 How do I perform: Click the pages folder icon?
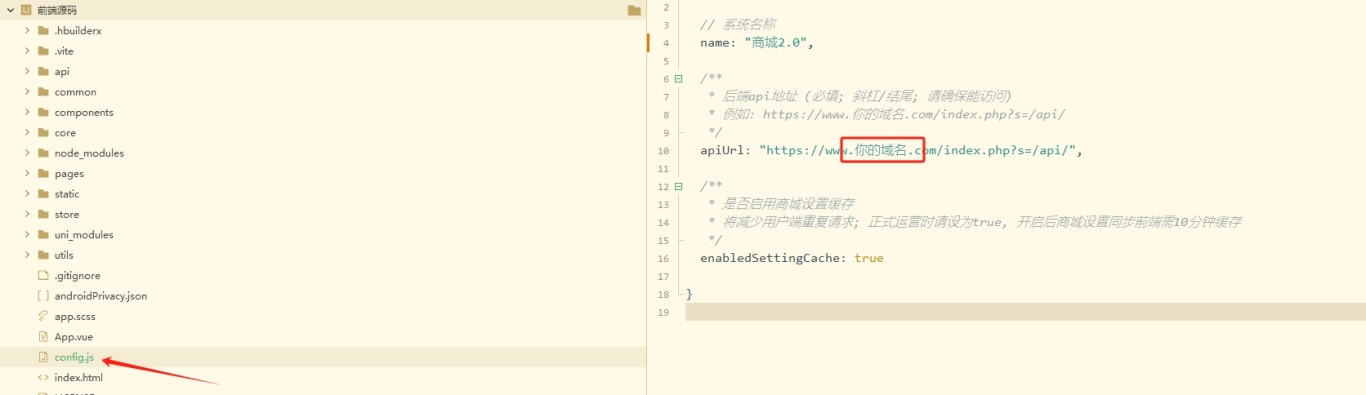(43, 174)
